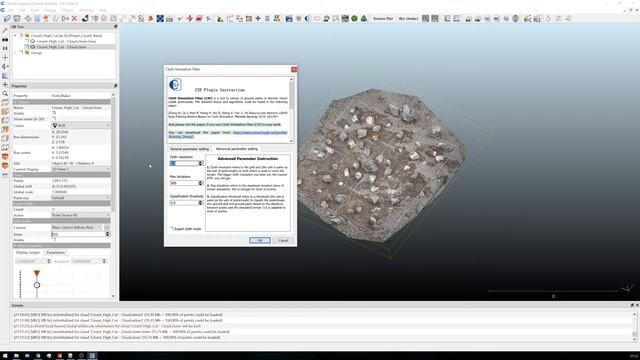Click the Open file icon in main toolbar
640x360 pixels.
[7, 18]
